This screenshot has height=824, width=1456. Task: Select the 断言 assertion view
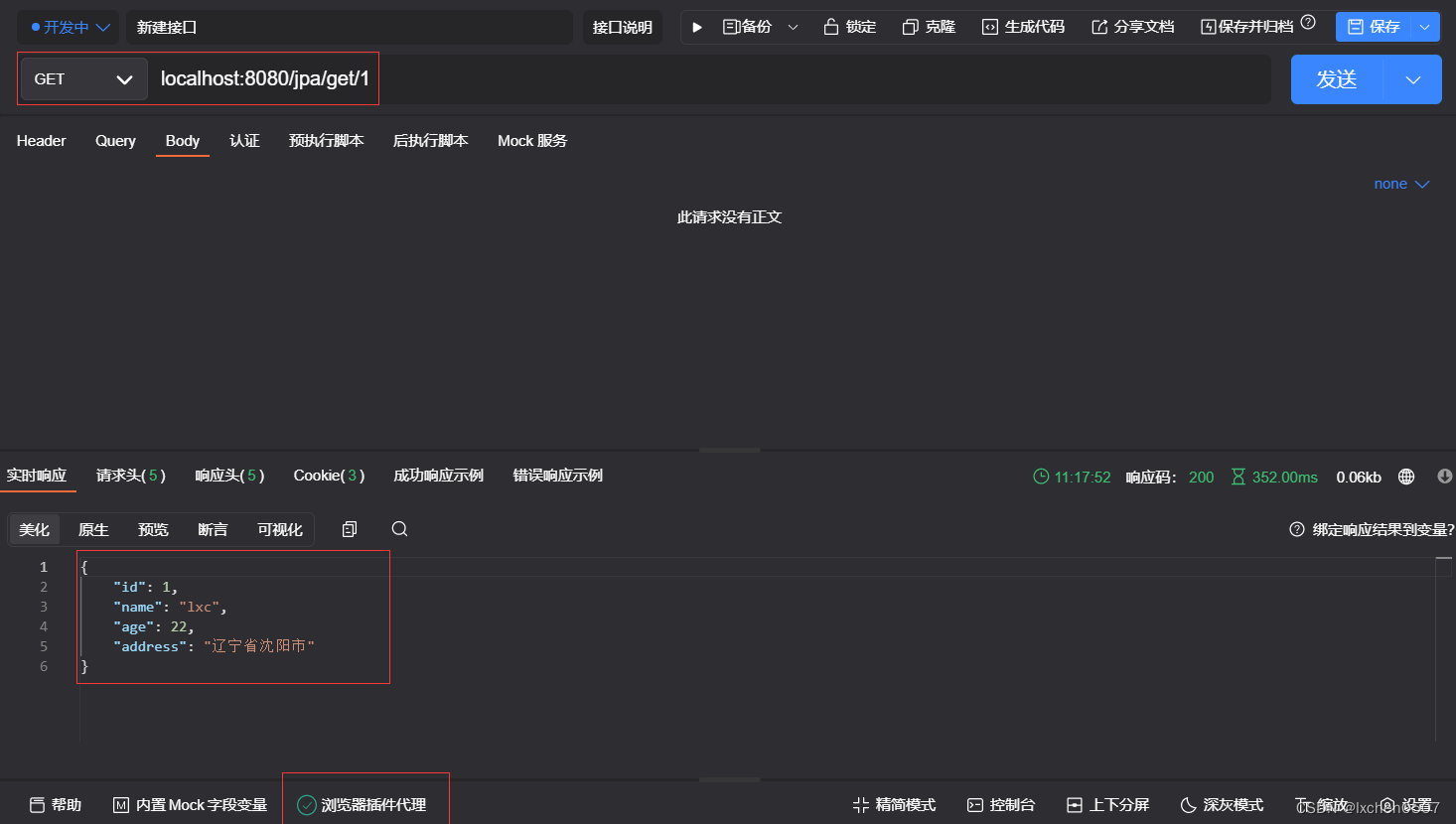tap(213, 529)
